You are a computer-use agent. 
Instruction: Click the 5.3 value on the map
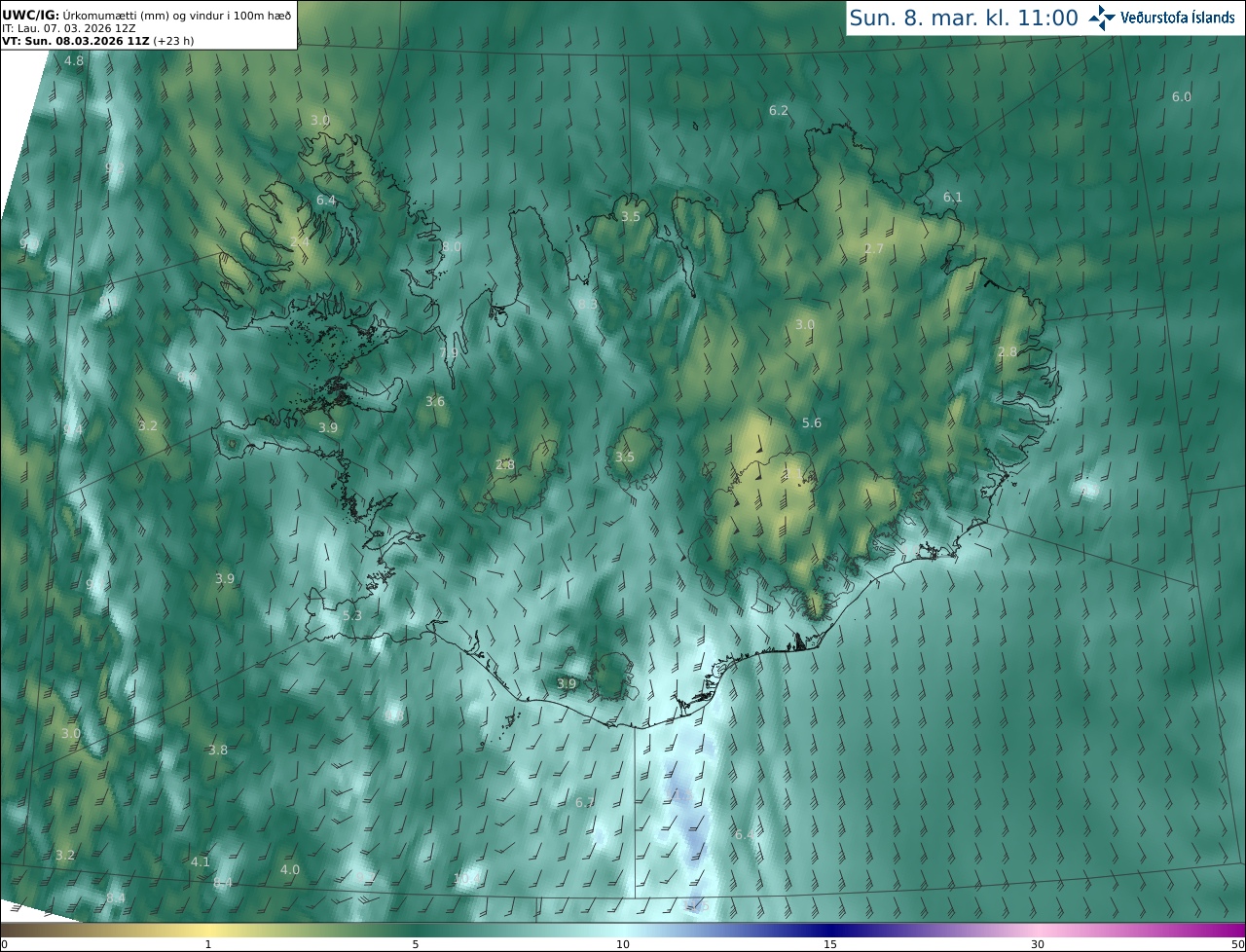[x=352, y=616]
